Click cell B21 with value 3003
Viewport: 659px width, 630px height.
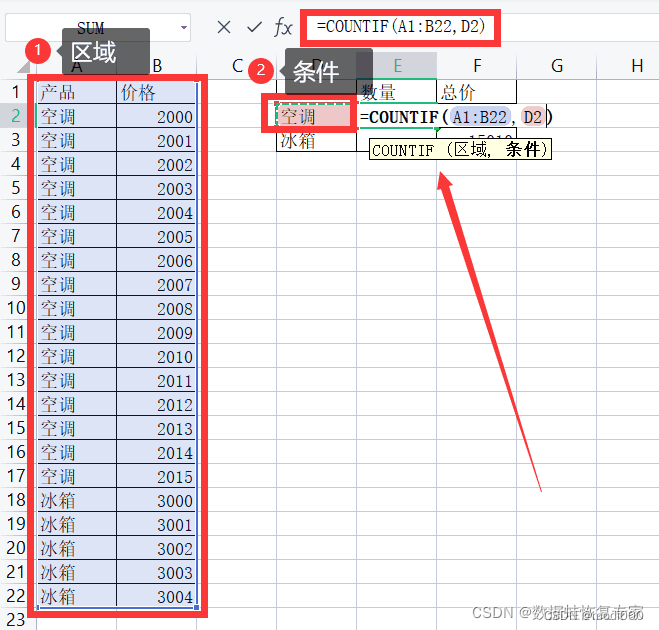click(x=156, y=572)
